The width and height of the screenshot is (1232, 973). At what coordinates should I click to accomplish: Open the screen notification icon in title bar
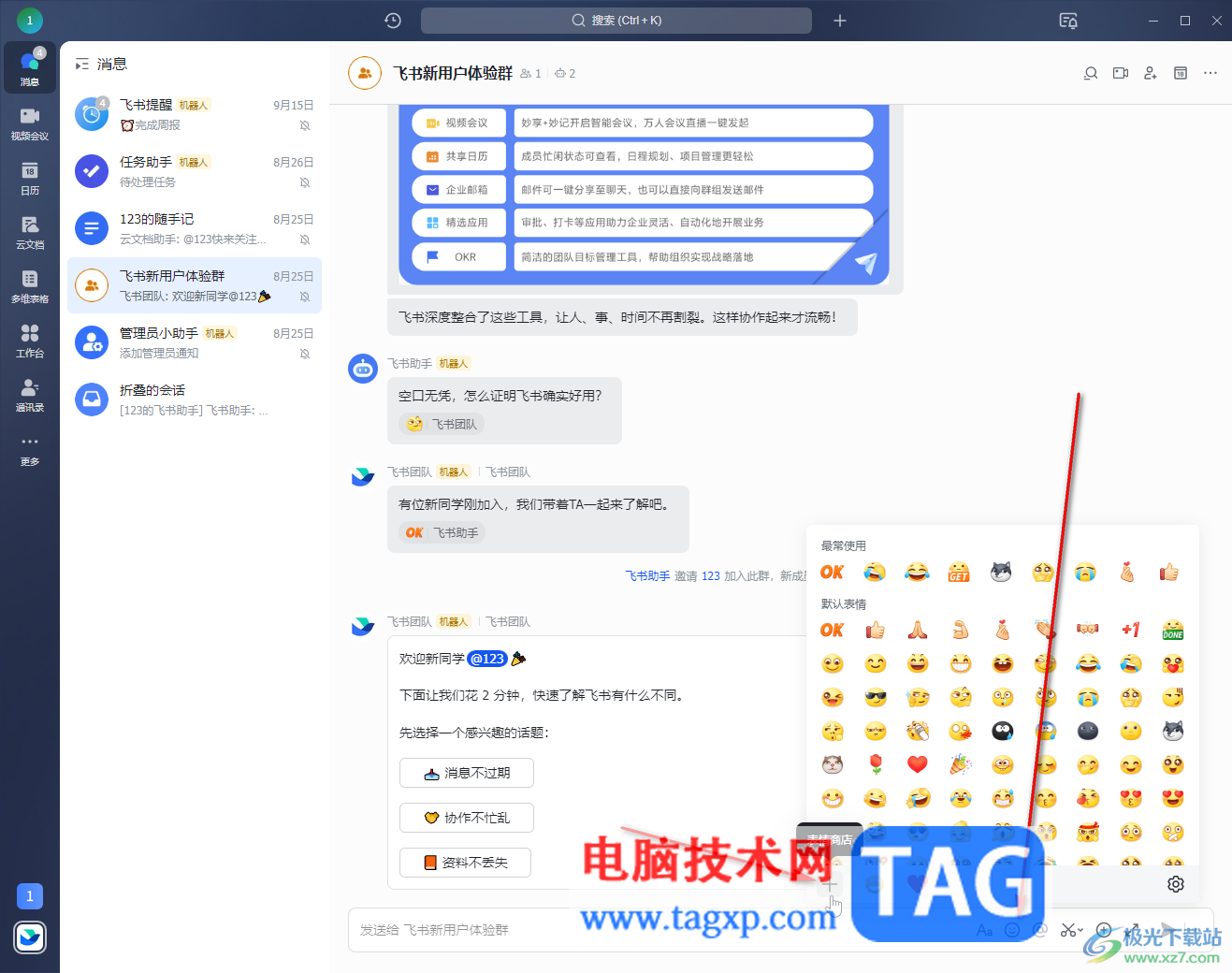click(x=1068, y=21)
